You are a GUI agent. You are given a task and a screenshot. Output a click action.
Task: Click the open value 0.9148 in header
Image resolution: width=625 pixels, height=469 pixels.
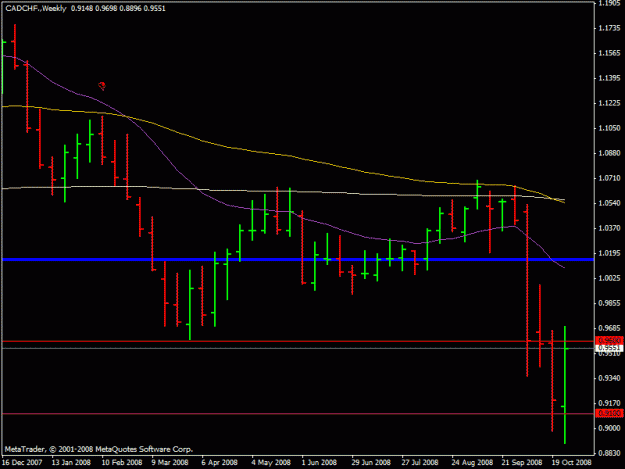pos(82,8)
